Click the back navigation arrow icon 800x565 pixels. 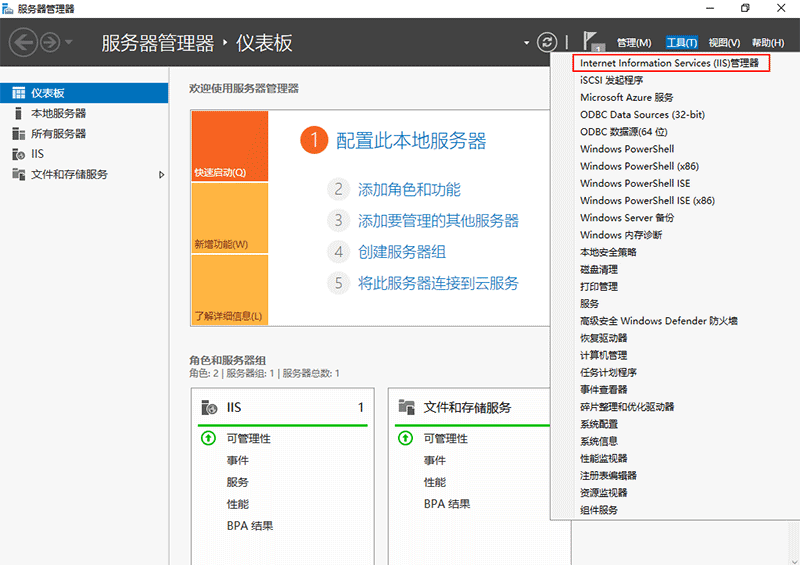click(23, 42)
